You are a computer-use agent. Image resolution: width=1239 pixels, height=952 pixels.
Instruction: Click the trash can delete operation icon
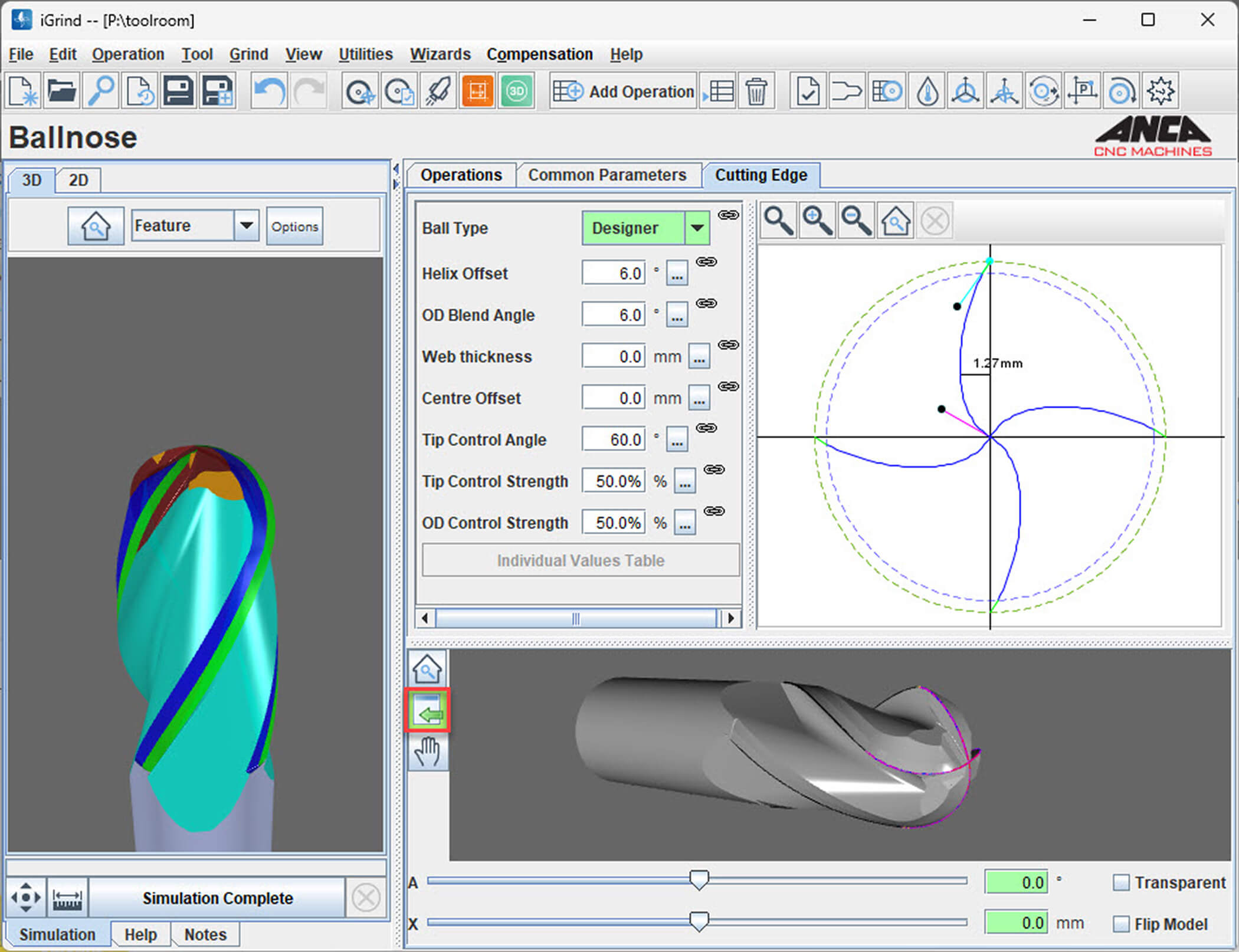click(x=756, y=91)
